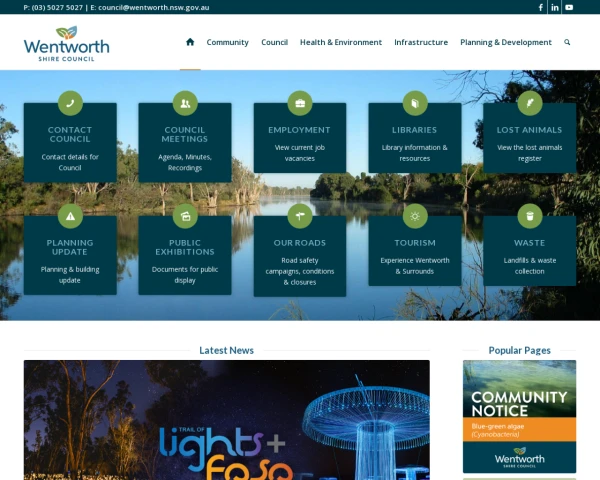This screenshot has width=600, height=480.
Task: Open the Libraries tile heading
Action: [x=414, y=130]
